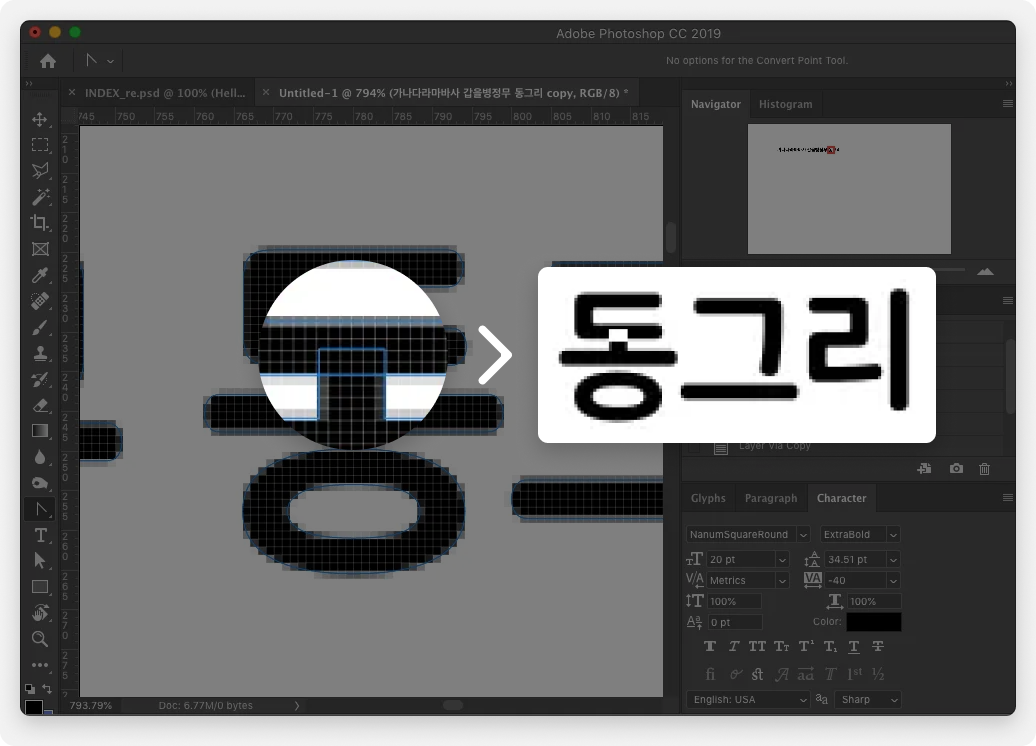Delete current history state trash icon
Viewport: 1036px width, 746px height.
point(984,468)
